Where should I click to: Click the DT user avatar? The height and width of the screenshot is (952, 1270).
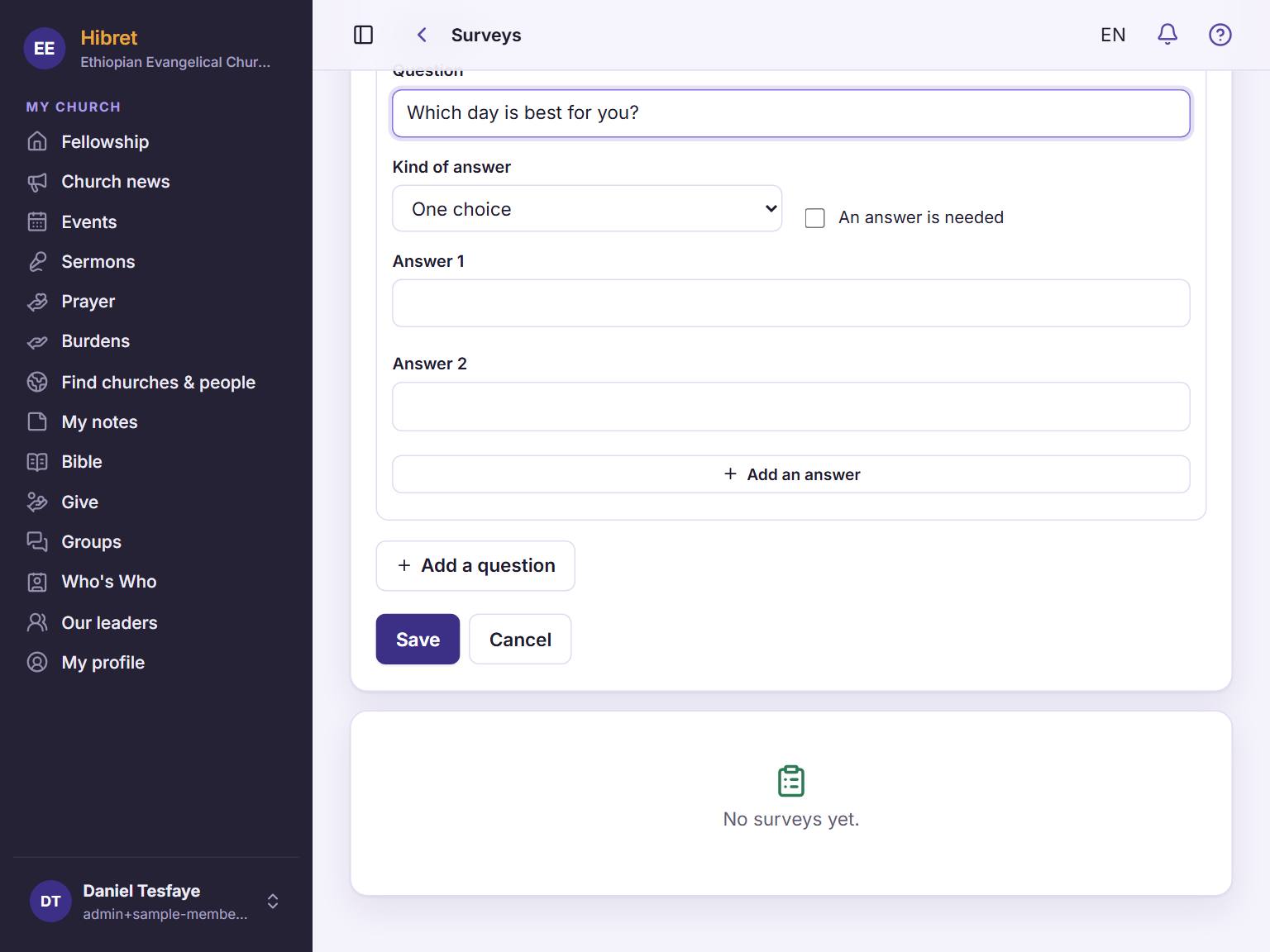[x=50, y=901]
